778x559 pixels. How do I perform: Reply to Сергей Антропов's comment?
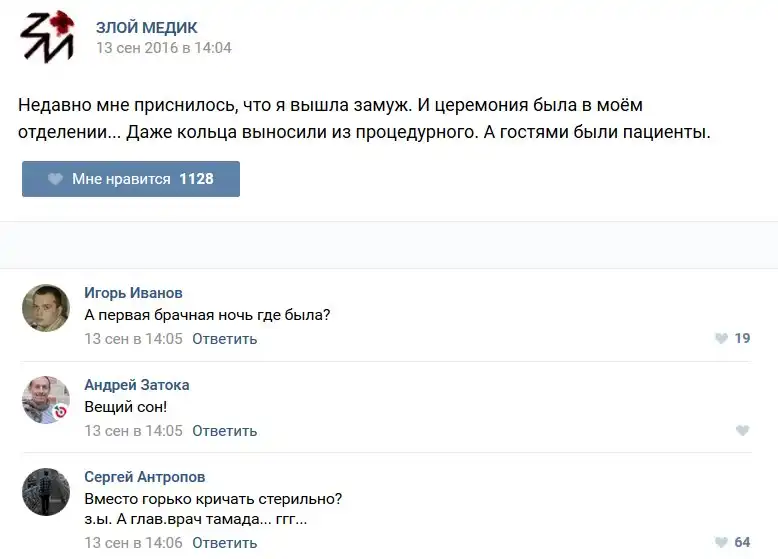pos(225,543)
